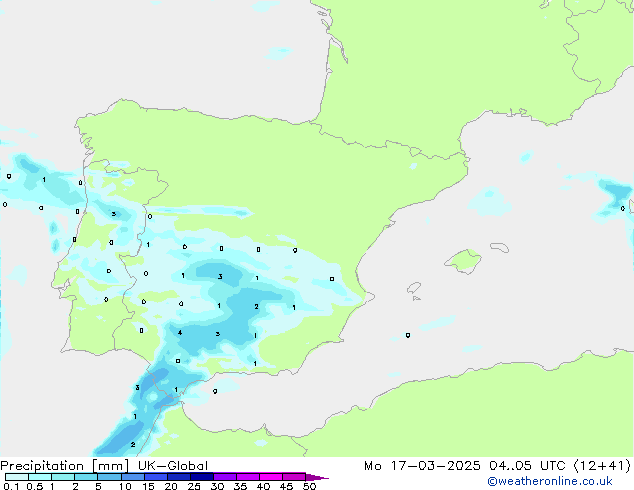Image resolution: width=634 pixels, height=490 pixels.
Task: Click the 0.1–0.5 mm palest legend swatch
Action: tap(17, 477)
